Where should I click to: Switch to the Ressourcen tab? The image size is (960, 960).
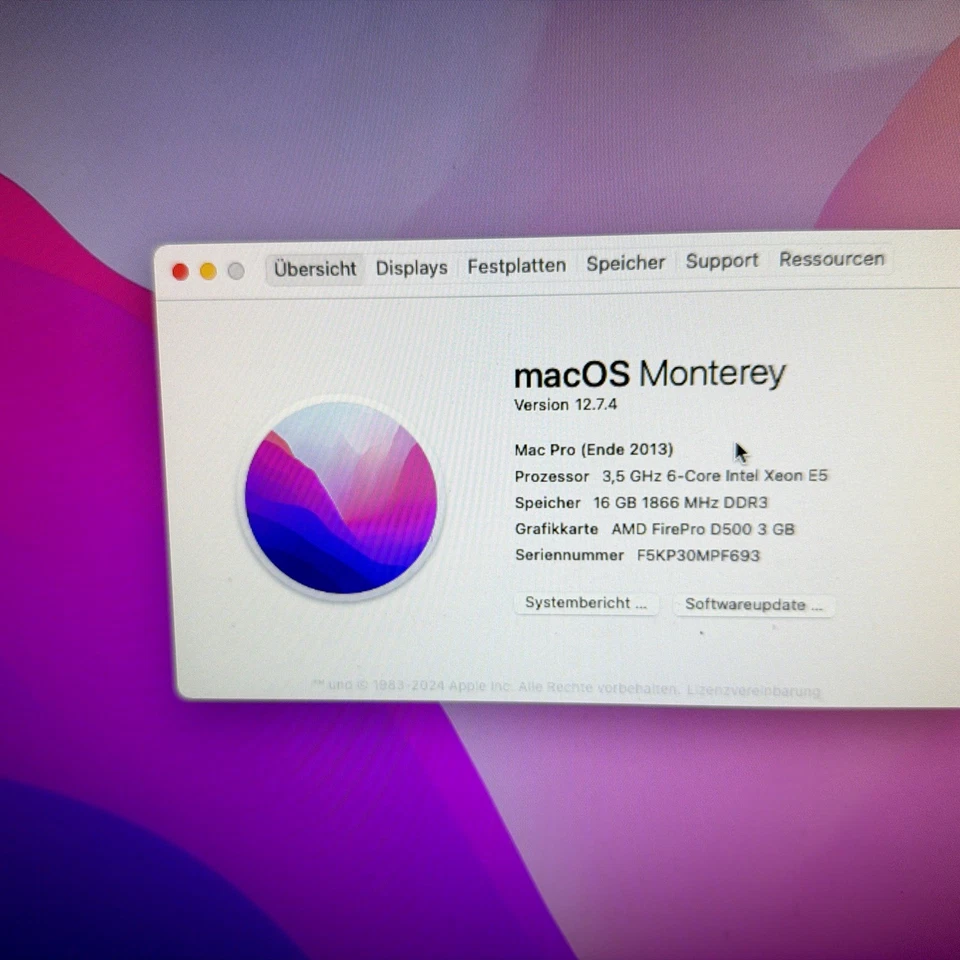(x=831, y=259)
